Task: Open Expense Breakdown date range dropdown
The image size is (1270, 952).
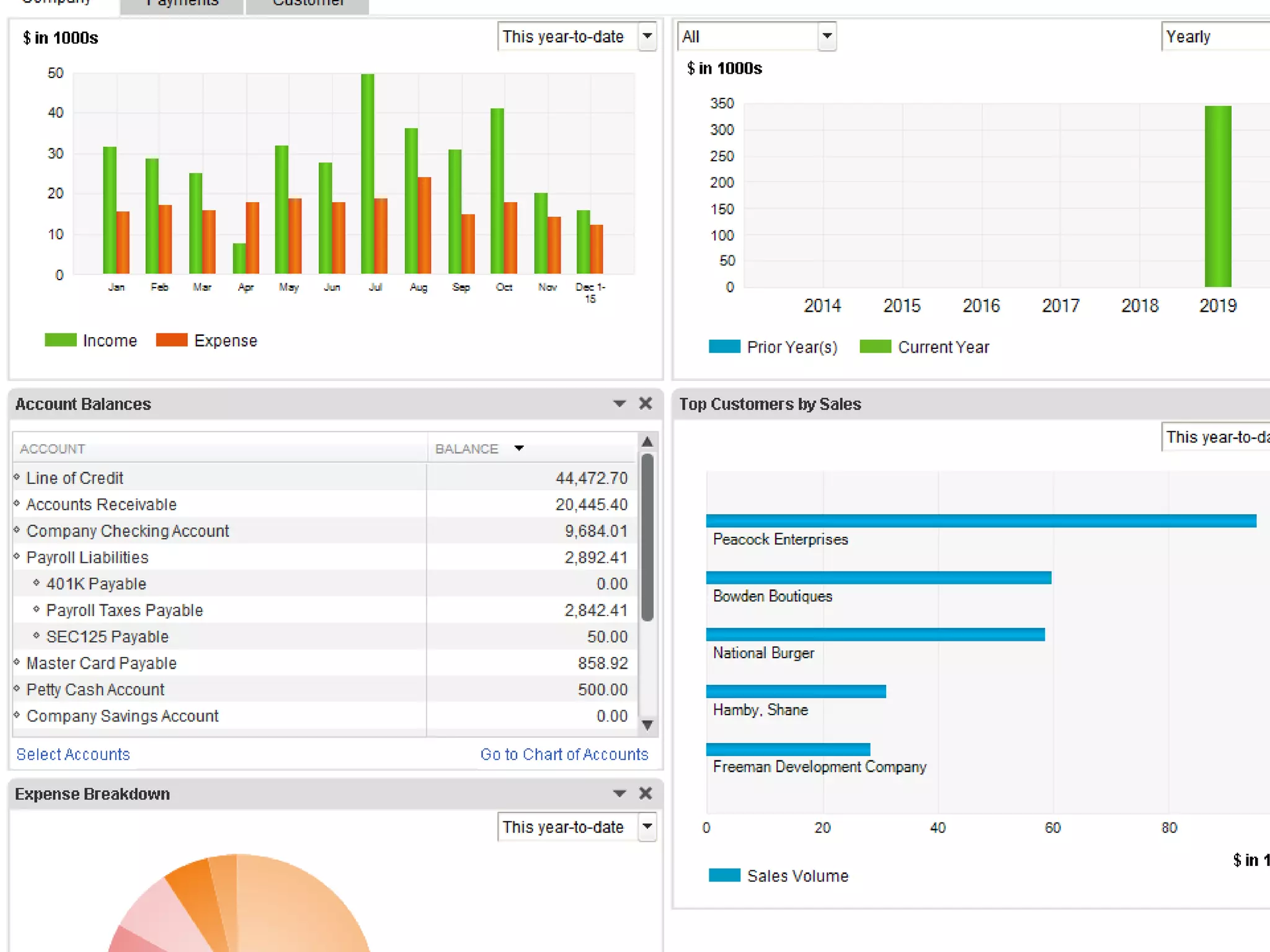Action: pos(647,827)
